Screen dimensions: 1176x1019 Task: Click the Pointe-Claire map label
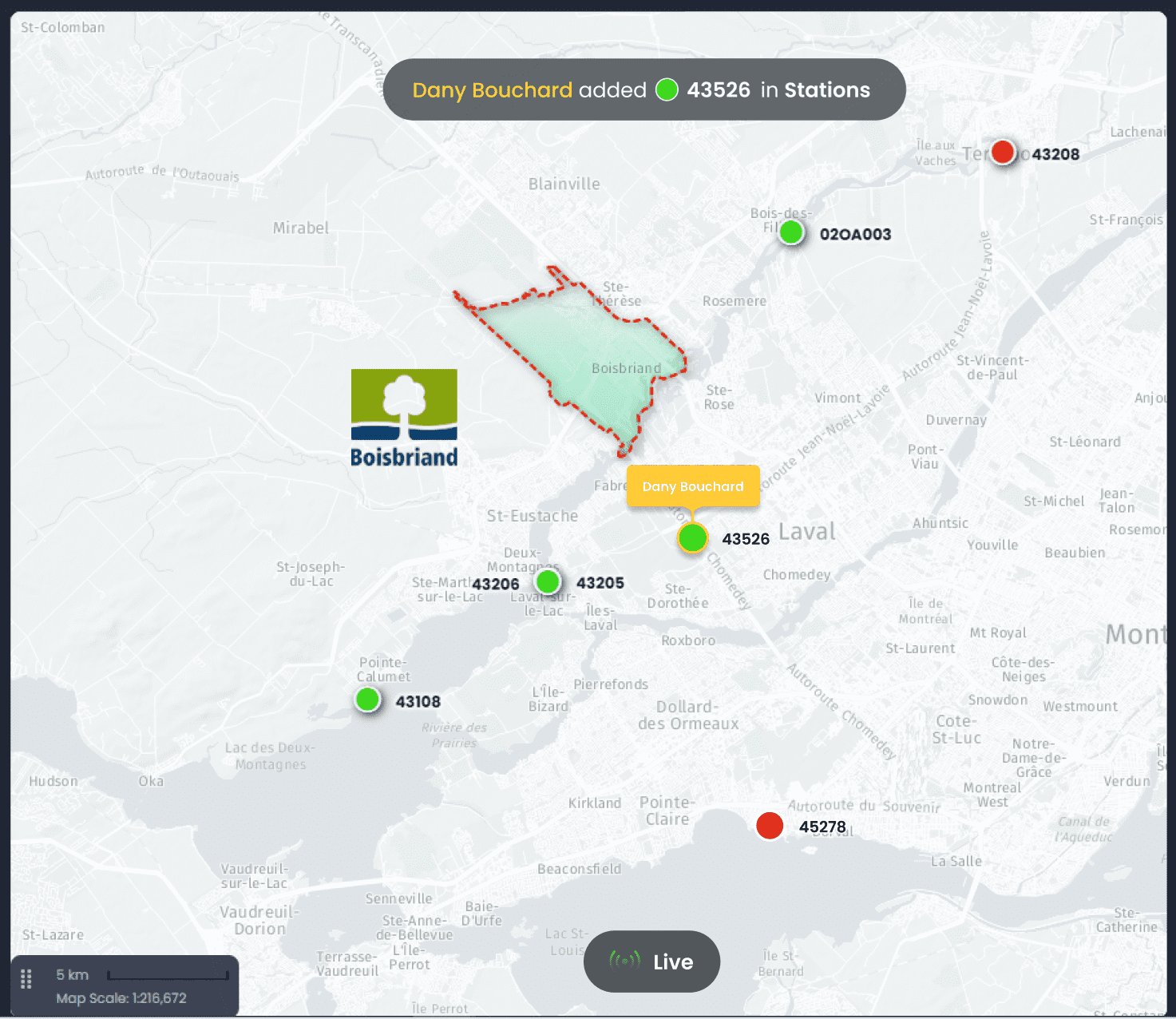[x=667, y=811]
